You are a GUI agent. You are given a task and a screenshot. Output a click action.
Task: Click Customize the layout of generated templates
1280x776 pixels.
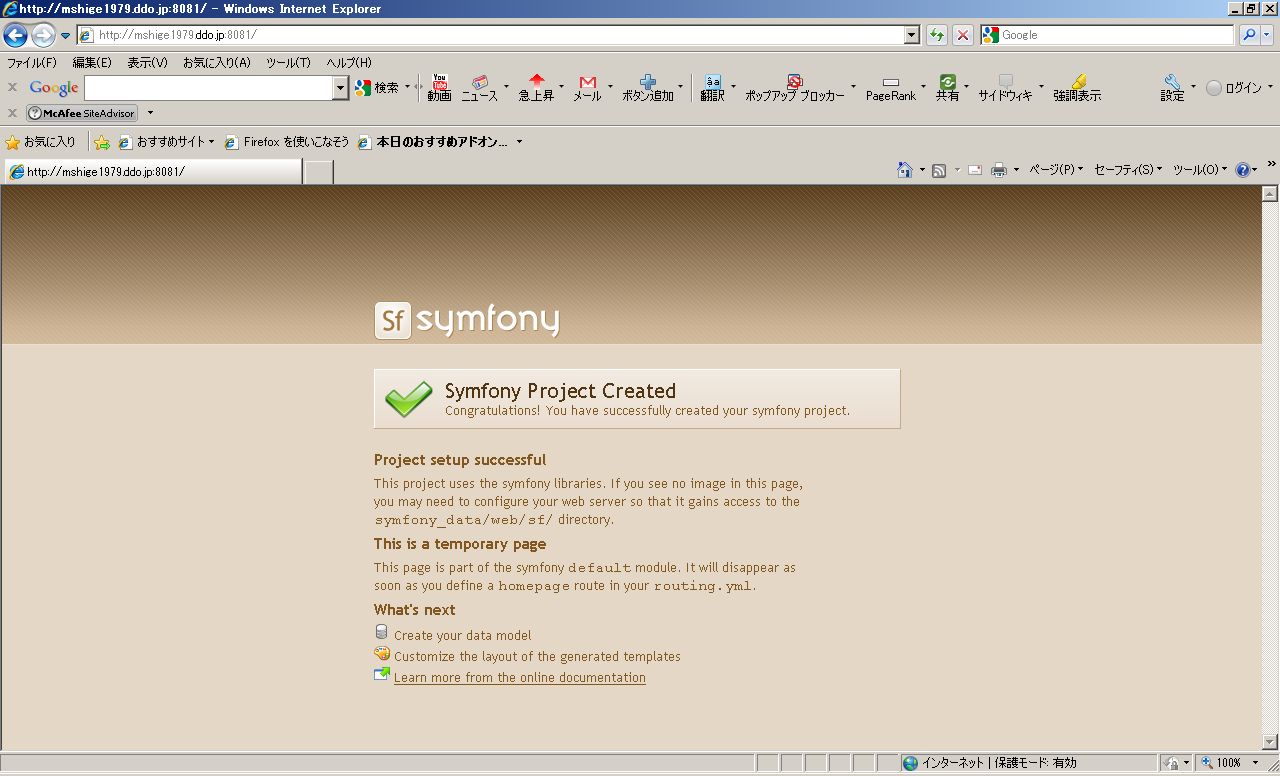pyautogui.click(x=537, y=656)
